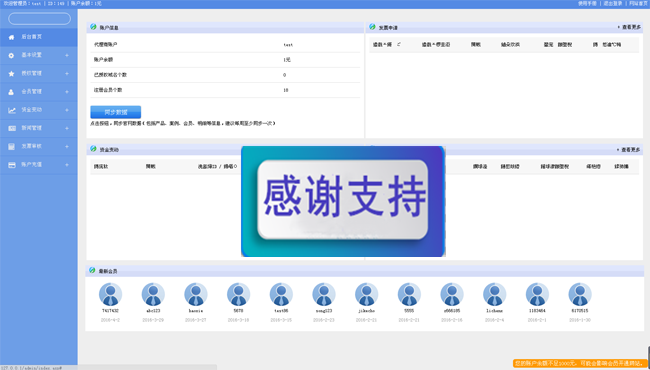The width and height of the screenshot is (650, 370).
Task: Click globe icon in 发票申请 panel header
Action: click(372, 27)
